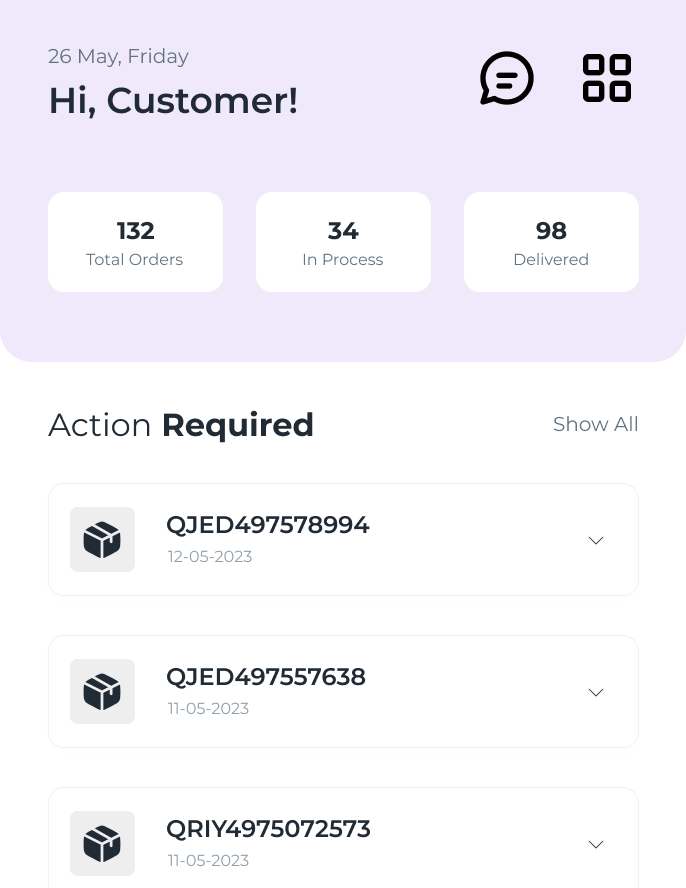Screen dimensions: 686x888
Task: Select order number QJED497557638
Action: click(265, 677)
